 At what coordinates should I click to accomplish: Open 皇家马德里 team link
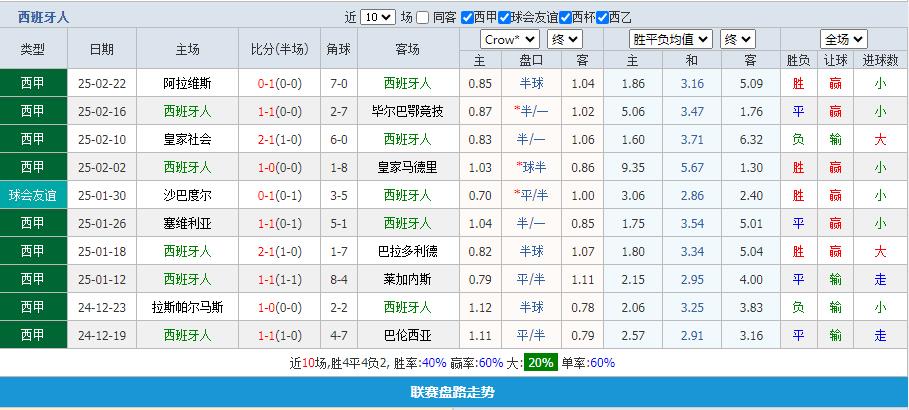pos(408,168)
